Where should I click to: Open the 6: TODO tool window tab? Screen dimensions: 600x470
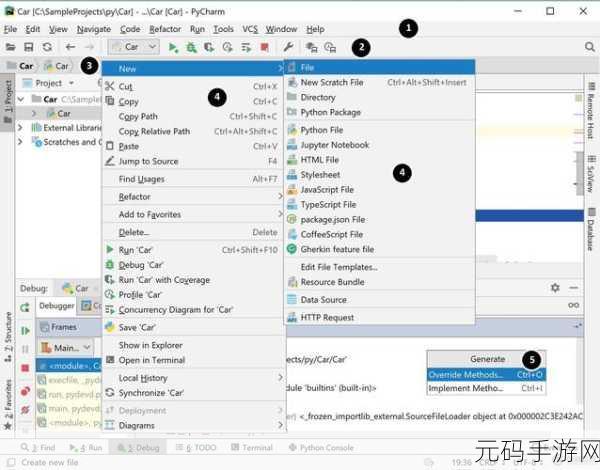click(196, 447)
